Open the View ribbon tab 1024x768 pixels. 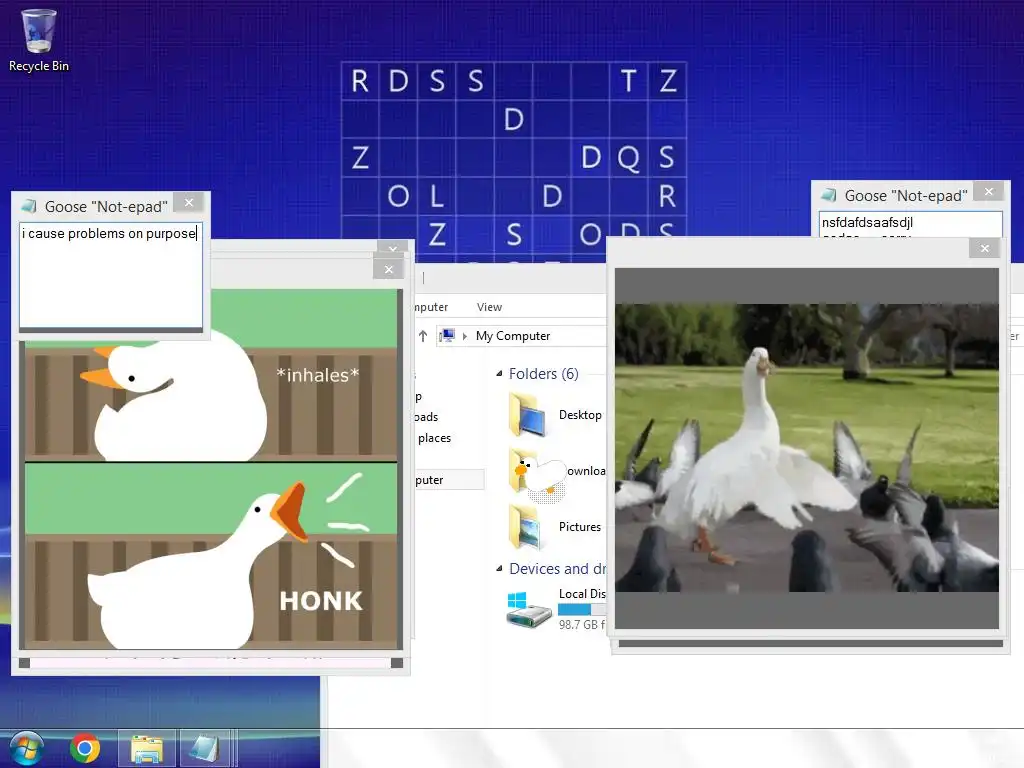click(489, 307)
